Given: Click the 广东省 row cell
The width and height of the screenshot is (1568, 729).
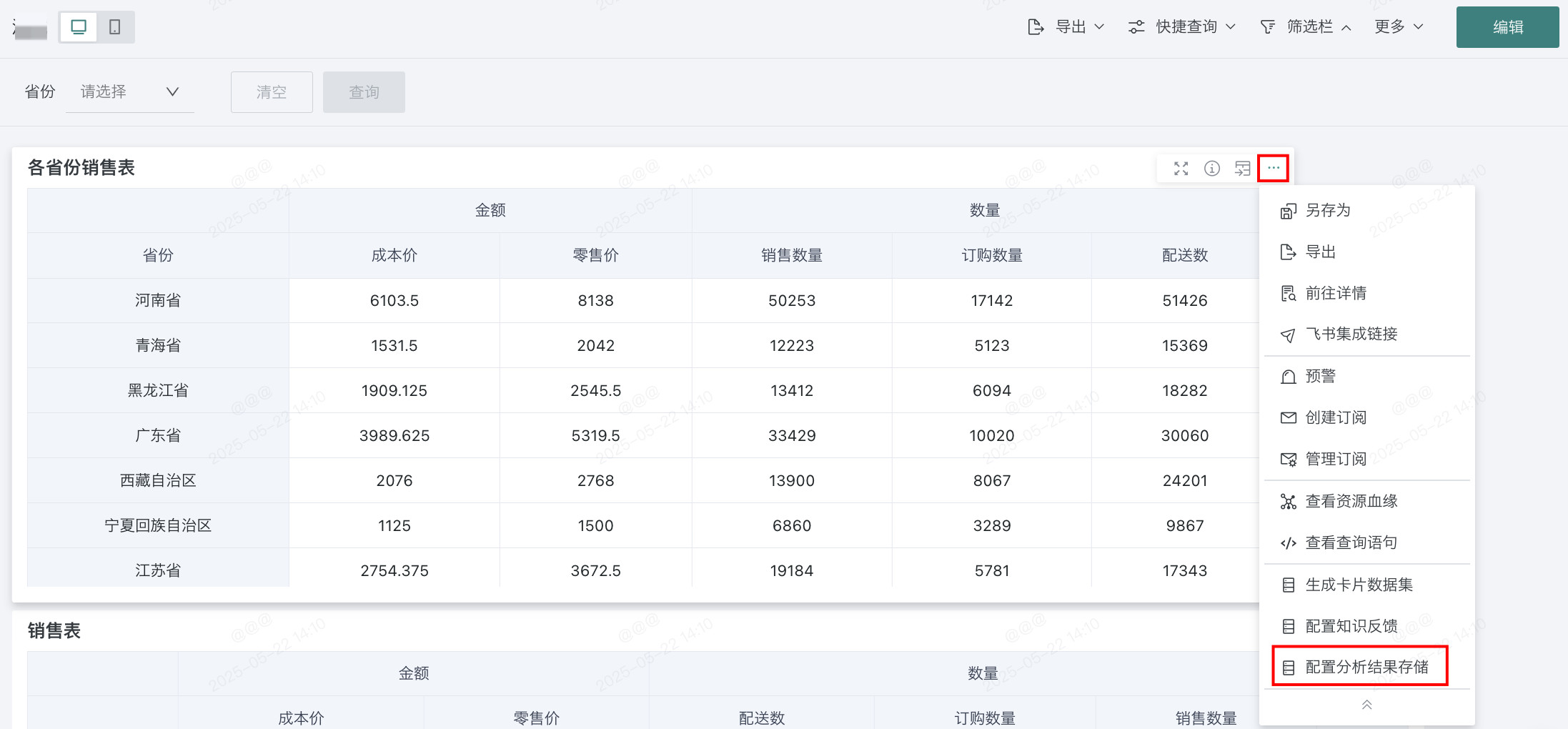Looking at the screenshot, I should click(158, 435).
